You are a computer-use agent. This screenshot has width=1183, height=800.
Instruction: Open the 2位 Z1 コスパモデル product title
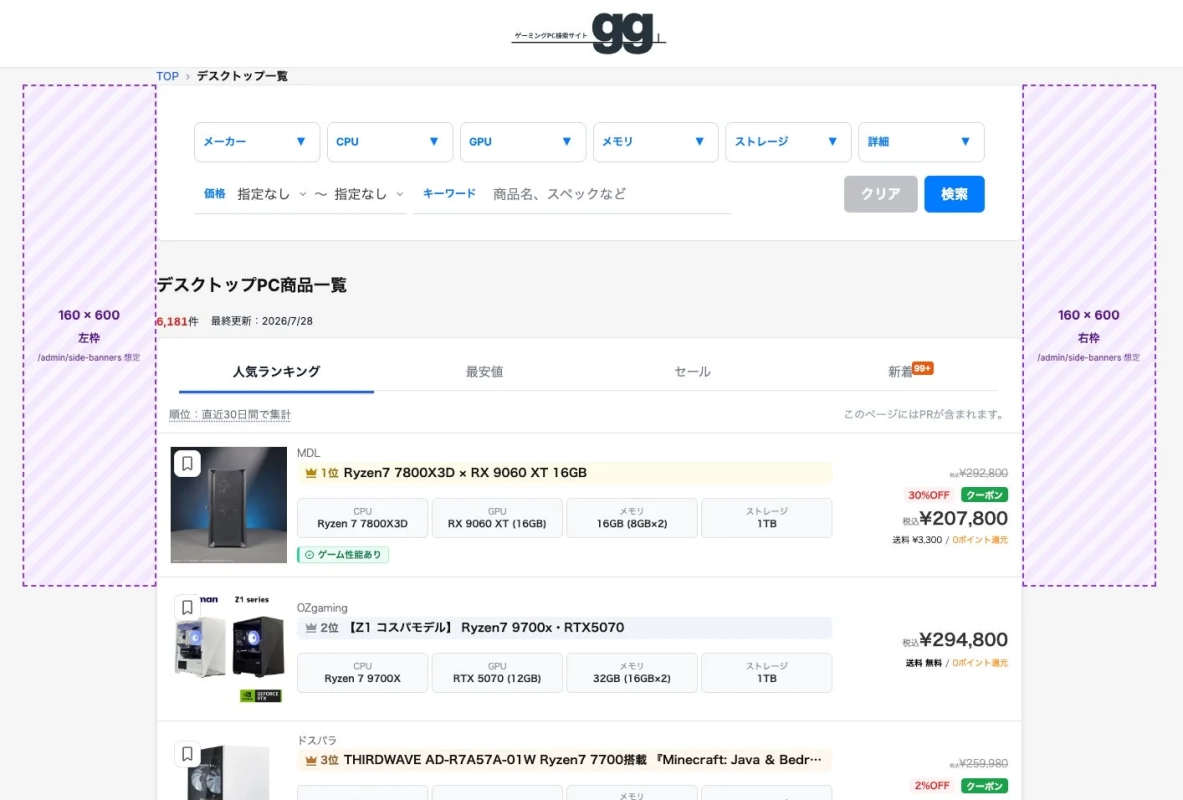pyautogui.click(x=486, y=628)
